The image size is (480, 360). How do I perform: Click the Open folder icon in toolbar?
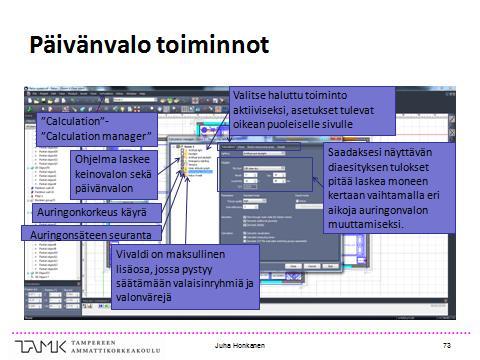point(36,101)
